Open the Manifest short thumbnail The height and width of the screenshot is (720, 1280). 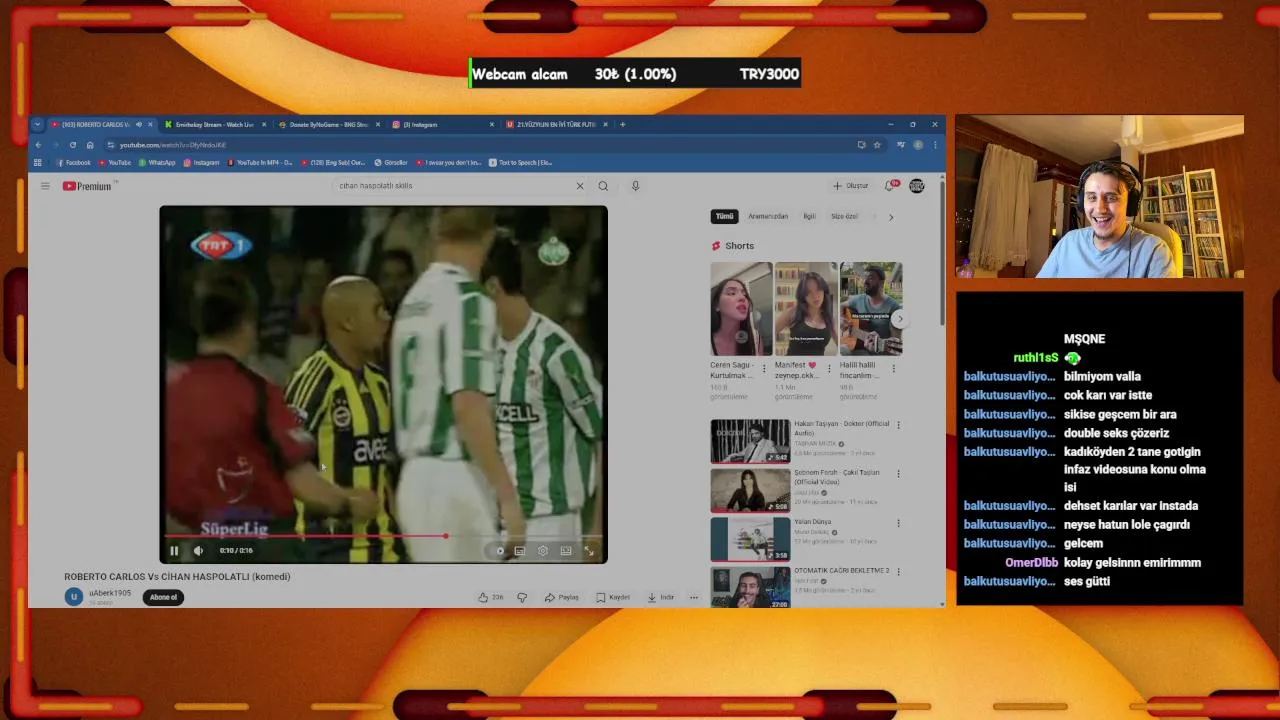pyautogui.click(x=806, y=309)
